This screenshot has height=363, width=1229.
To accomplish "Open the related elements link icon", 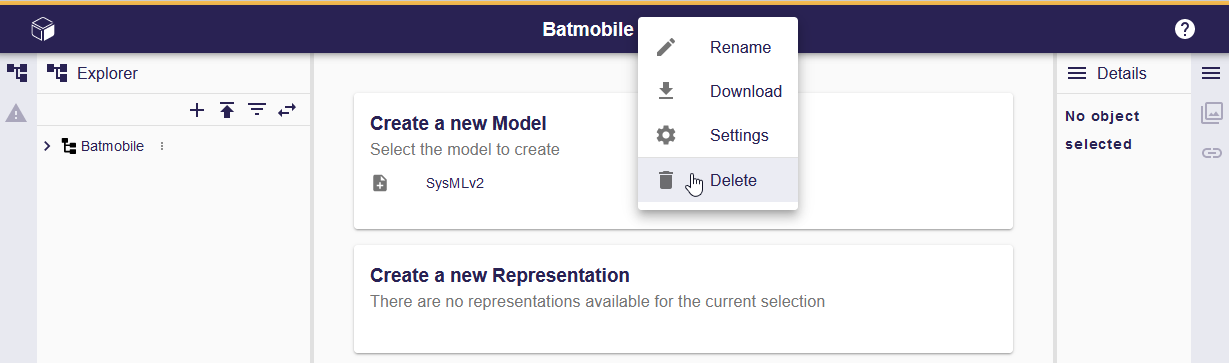I will 1211,153.
